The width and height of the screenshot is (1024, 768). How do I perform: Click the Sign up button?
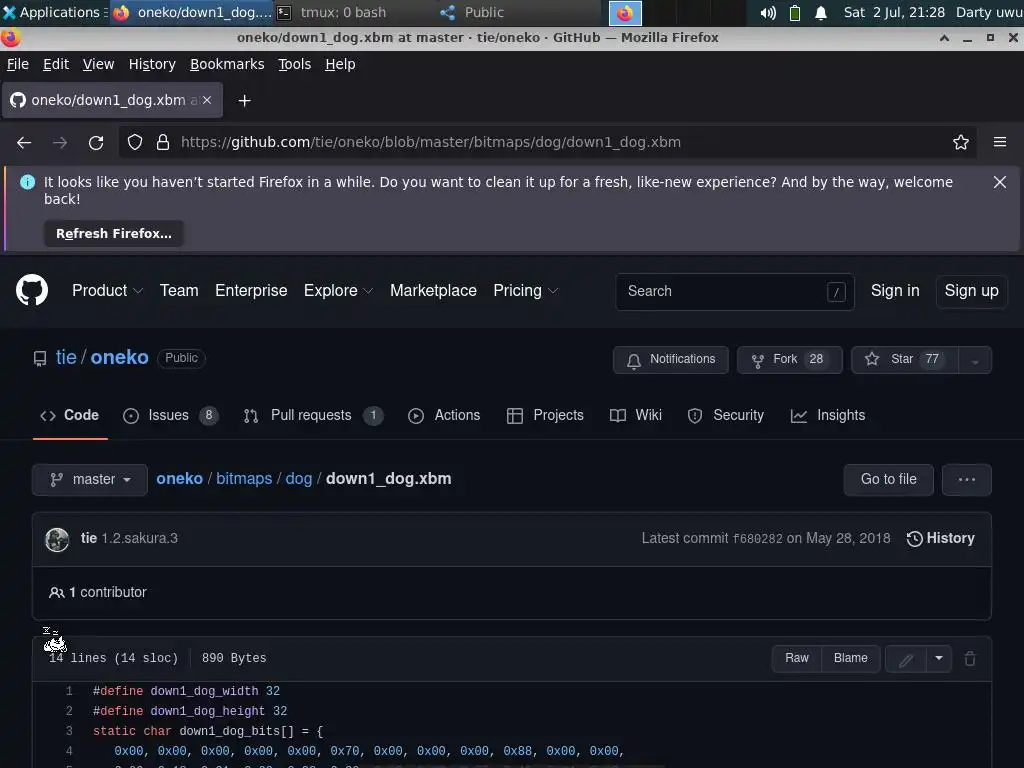(x=971, y=291)
